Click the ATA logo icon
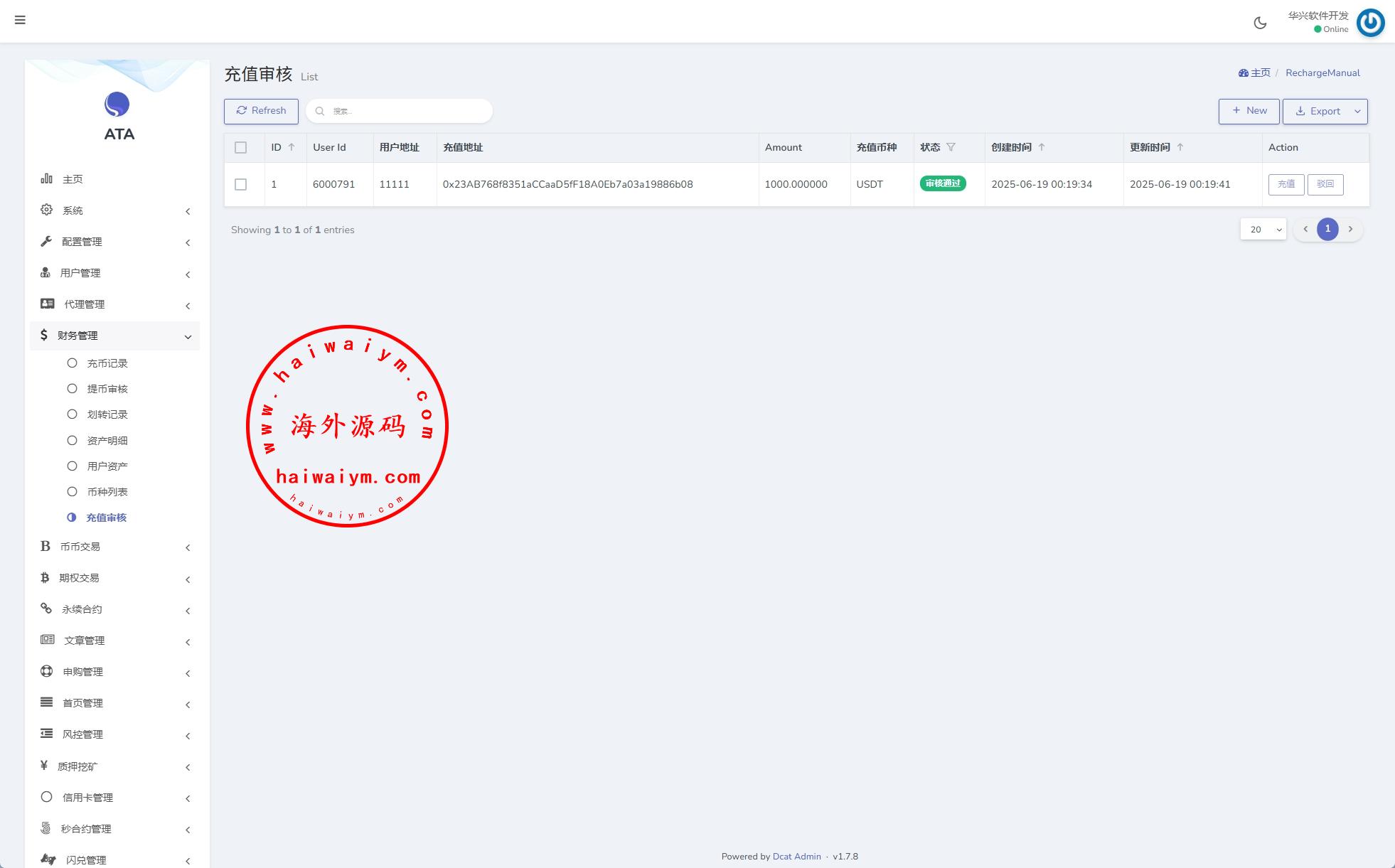 (117, 105)
